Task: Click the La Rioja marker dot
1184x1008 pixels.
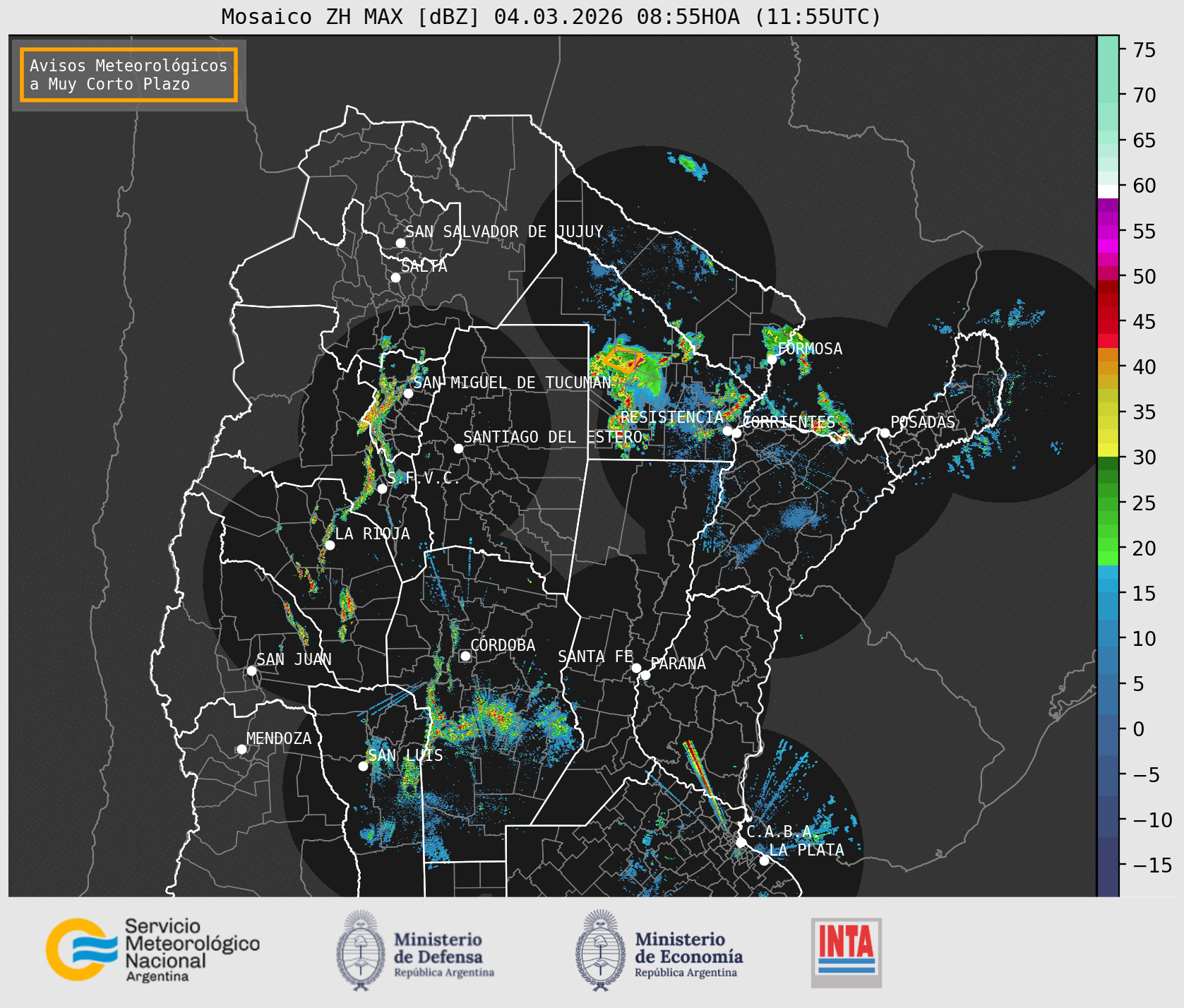Action: click(x=330, y=545)
